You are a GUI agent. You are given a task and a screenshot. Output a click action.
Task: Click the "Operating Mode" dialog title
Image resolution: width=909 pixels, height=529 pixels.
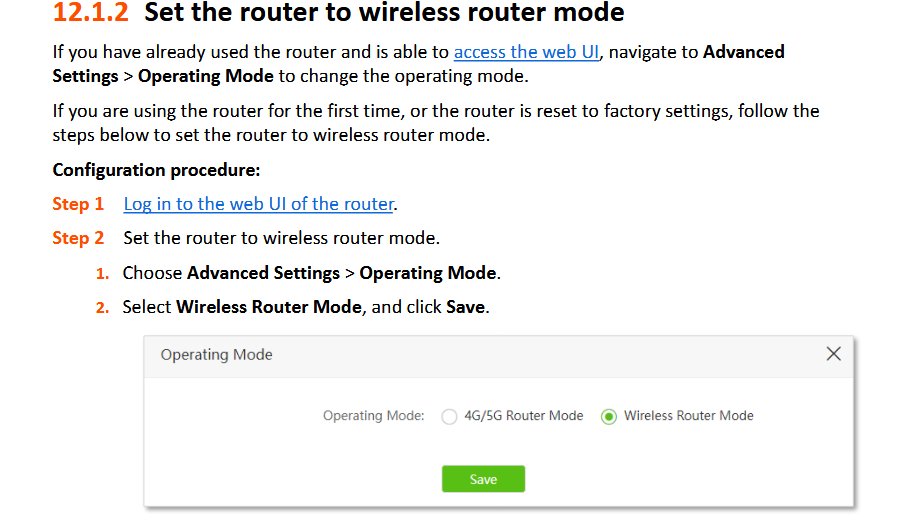tap(216, 355)
